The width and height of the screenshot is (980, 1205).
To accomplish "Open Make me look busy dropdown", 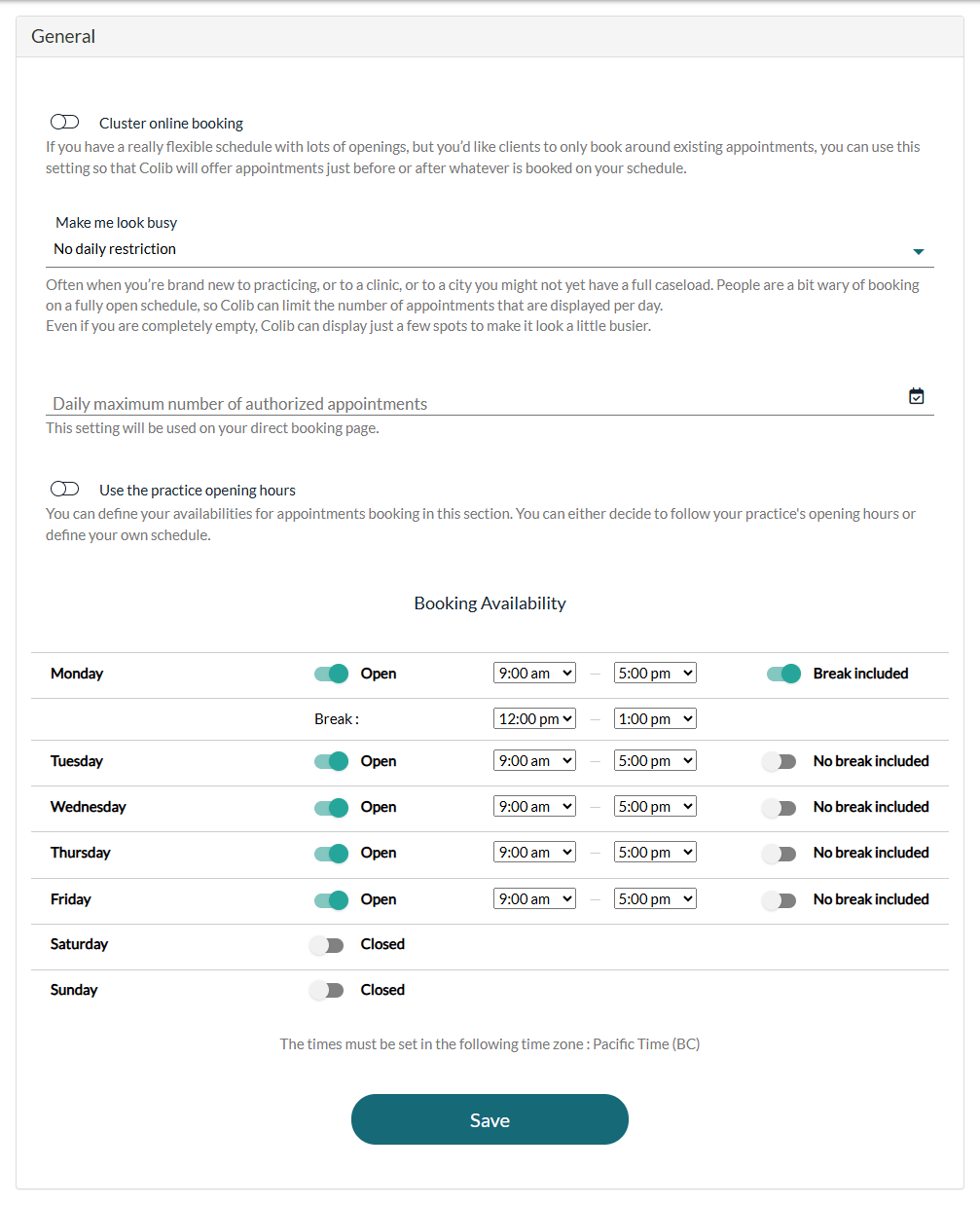I will [x=490, y=249].
